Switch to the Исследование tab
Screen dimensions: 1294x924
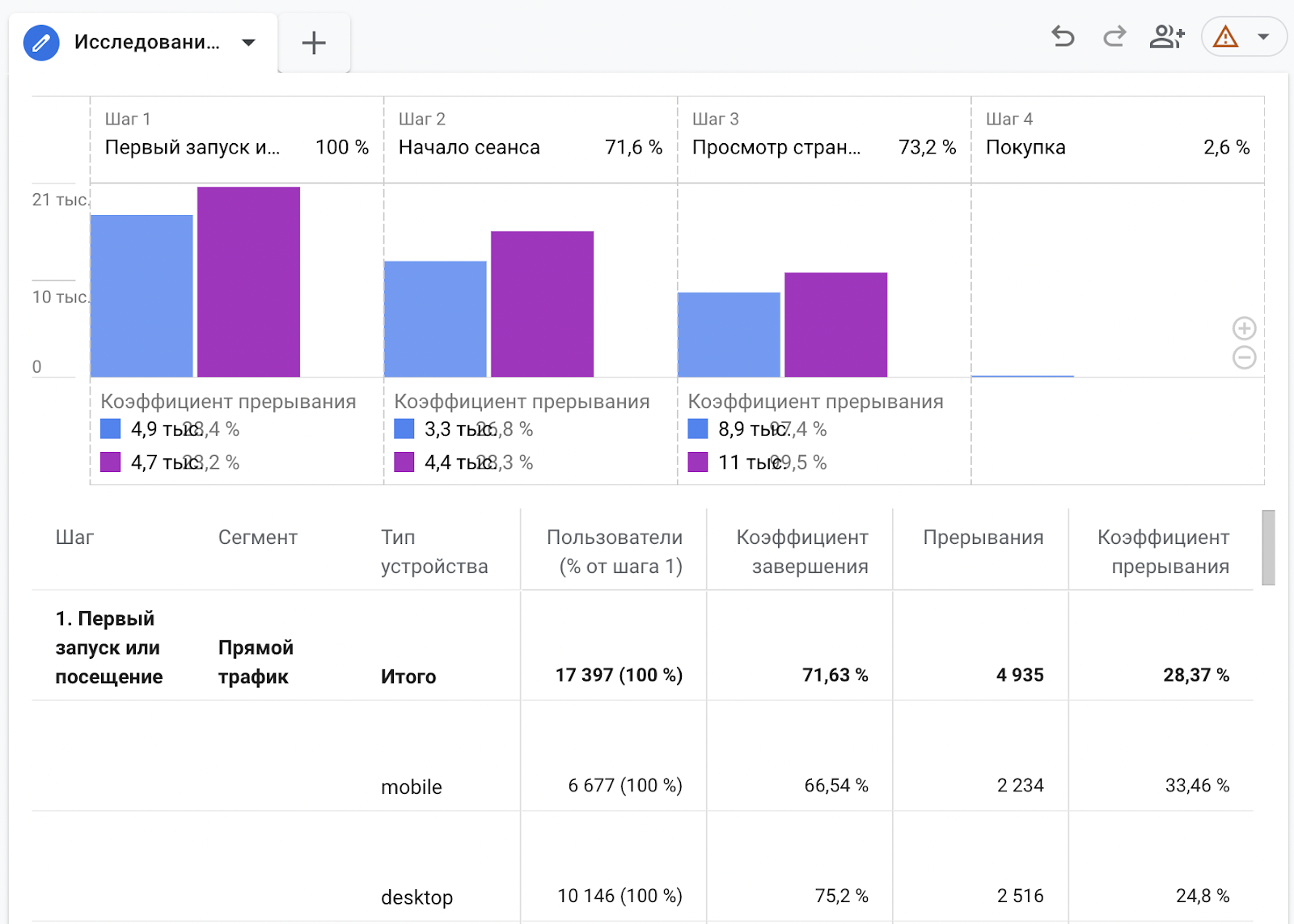tap(146, 43)
